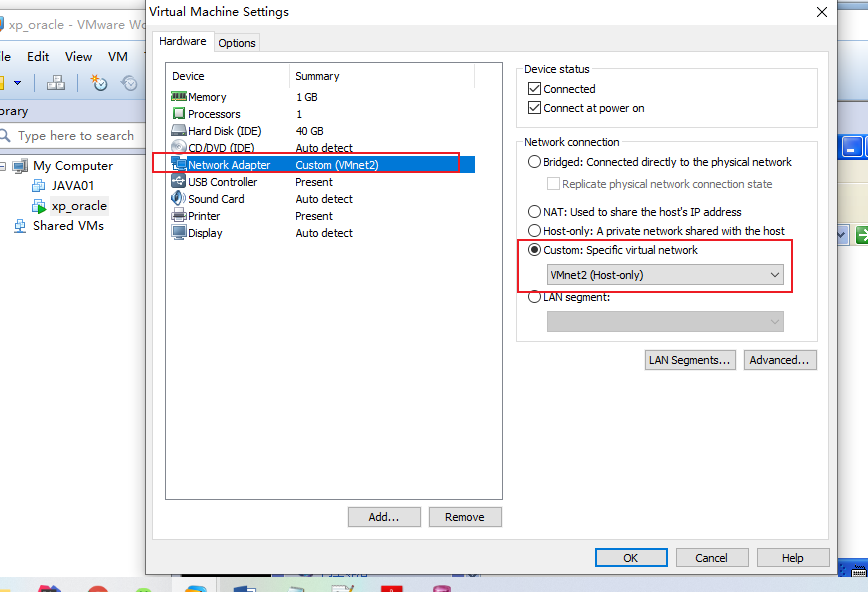Click the LAN Segments... button

tap(690, 360)
